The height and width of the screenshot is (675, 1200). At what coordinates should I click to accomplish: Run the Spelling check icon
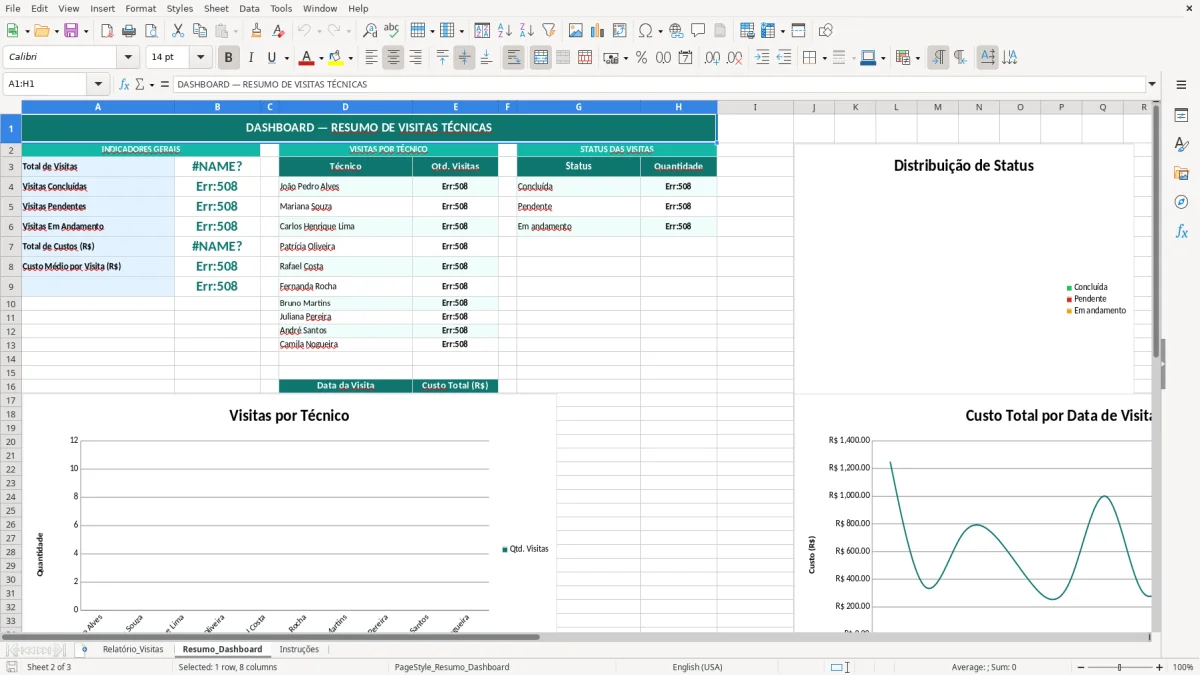click(x=392, y=31)
